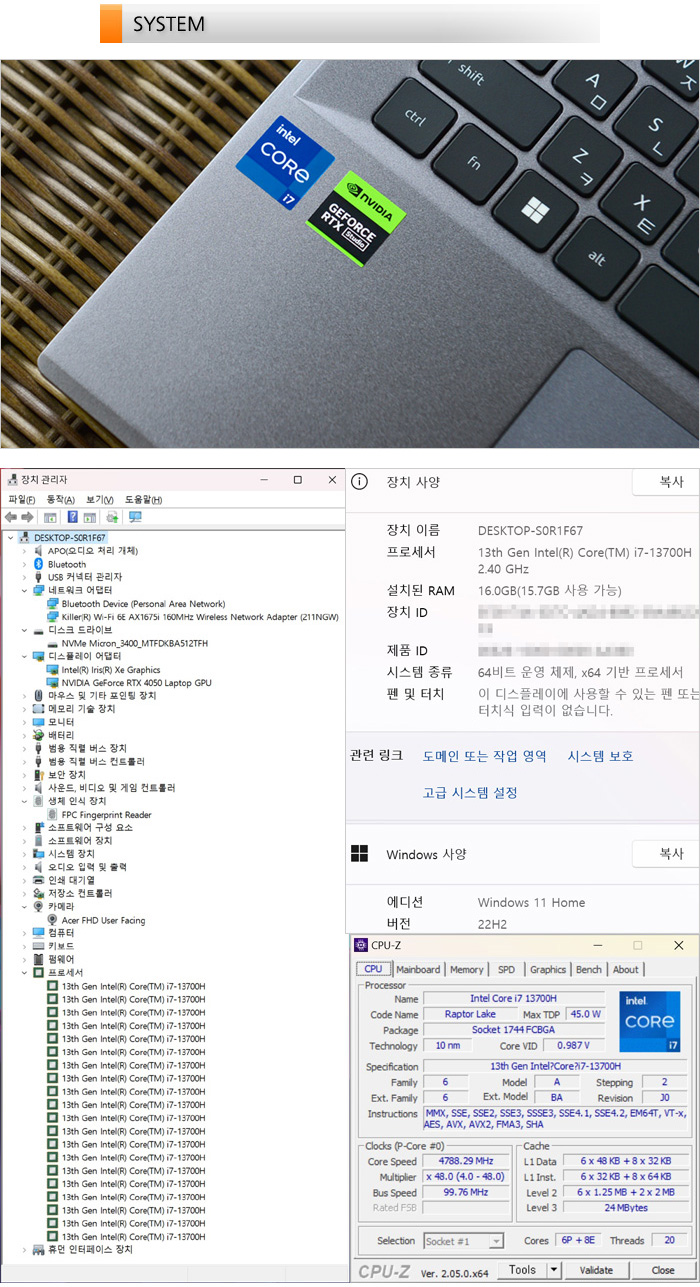
Task: Click the Acer FHD User Facing camera
Action: pyautogui.click(x=103, y=920)
